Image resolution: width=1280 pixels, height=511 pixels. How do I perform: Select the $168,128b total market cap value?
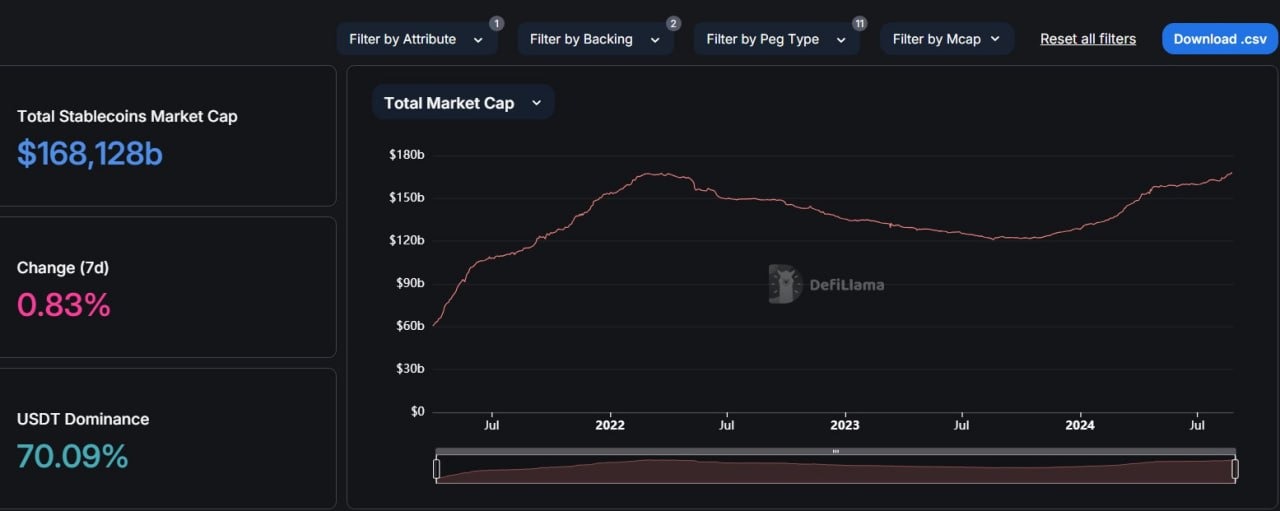pyautogui.click(x=90, y=153)
